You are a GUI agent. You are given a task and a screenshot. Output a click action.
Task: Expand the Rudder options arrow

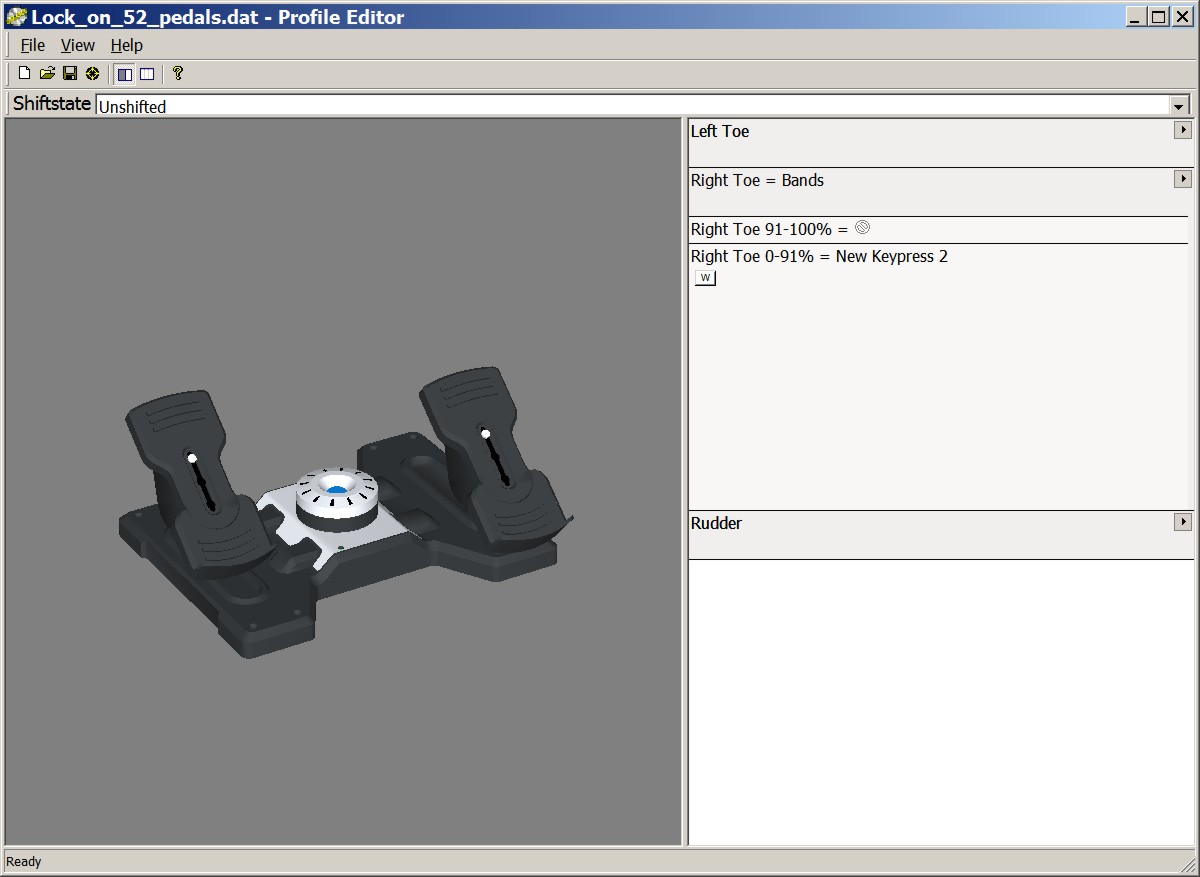1183,522
